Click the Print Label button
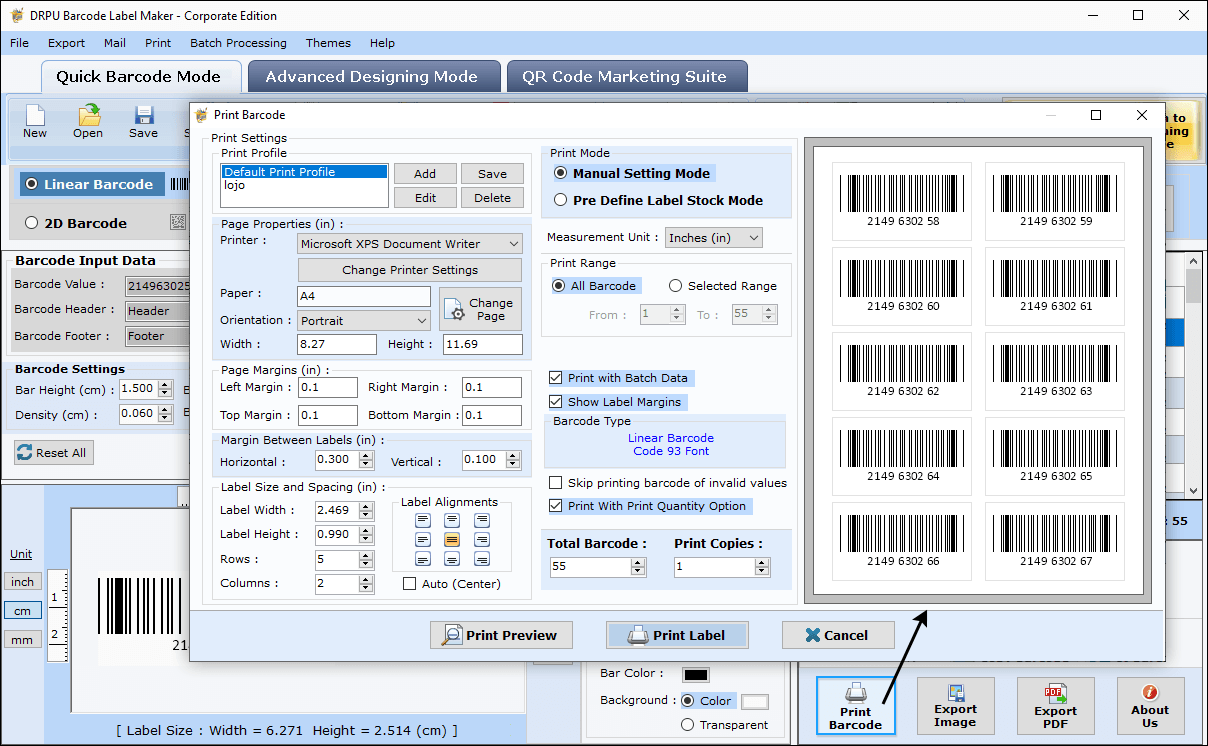 [677, 635]
